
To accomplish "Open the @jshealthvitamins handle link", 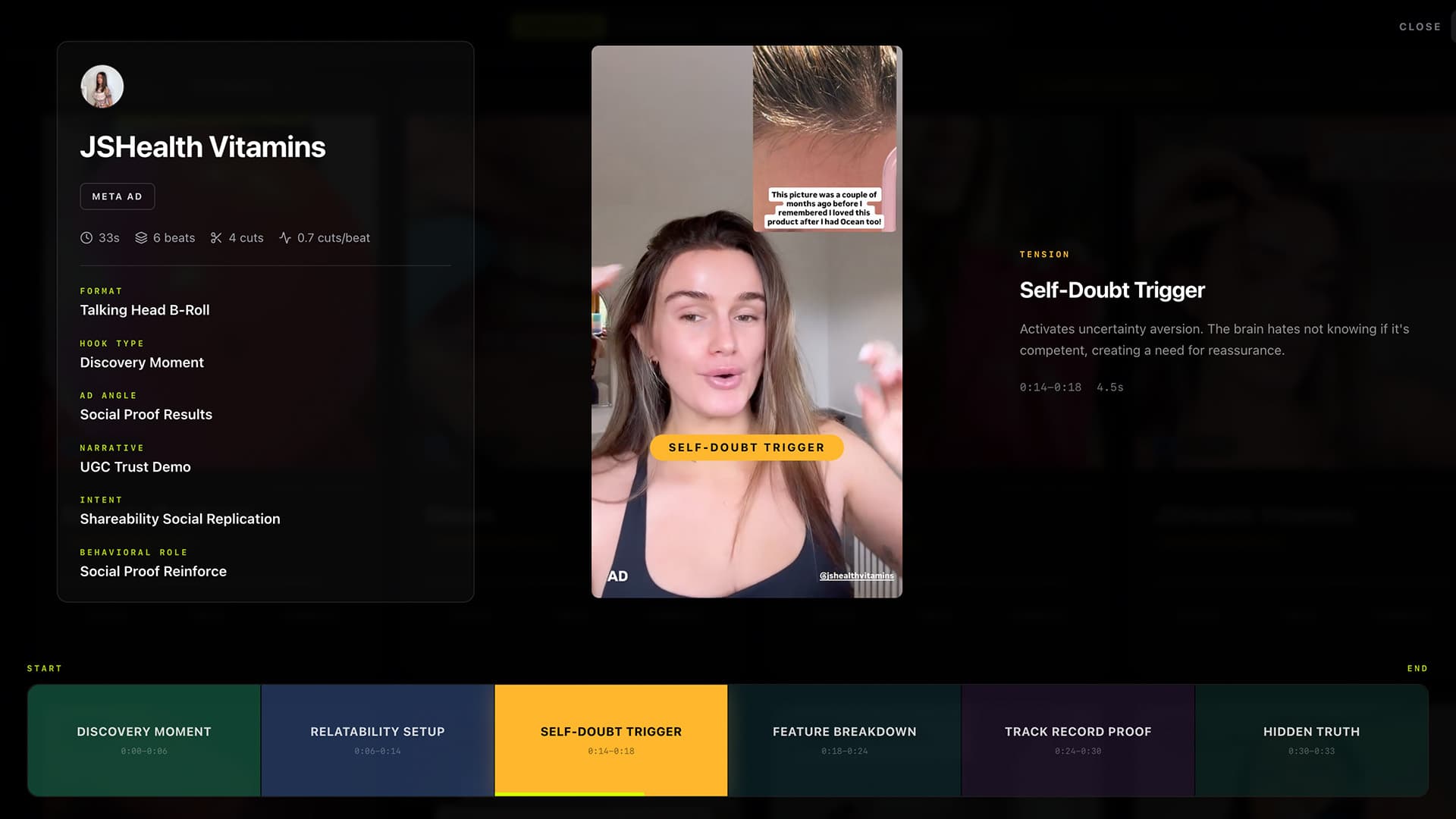I will click(x=856, y=576).
